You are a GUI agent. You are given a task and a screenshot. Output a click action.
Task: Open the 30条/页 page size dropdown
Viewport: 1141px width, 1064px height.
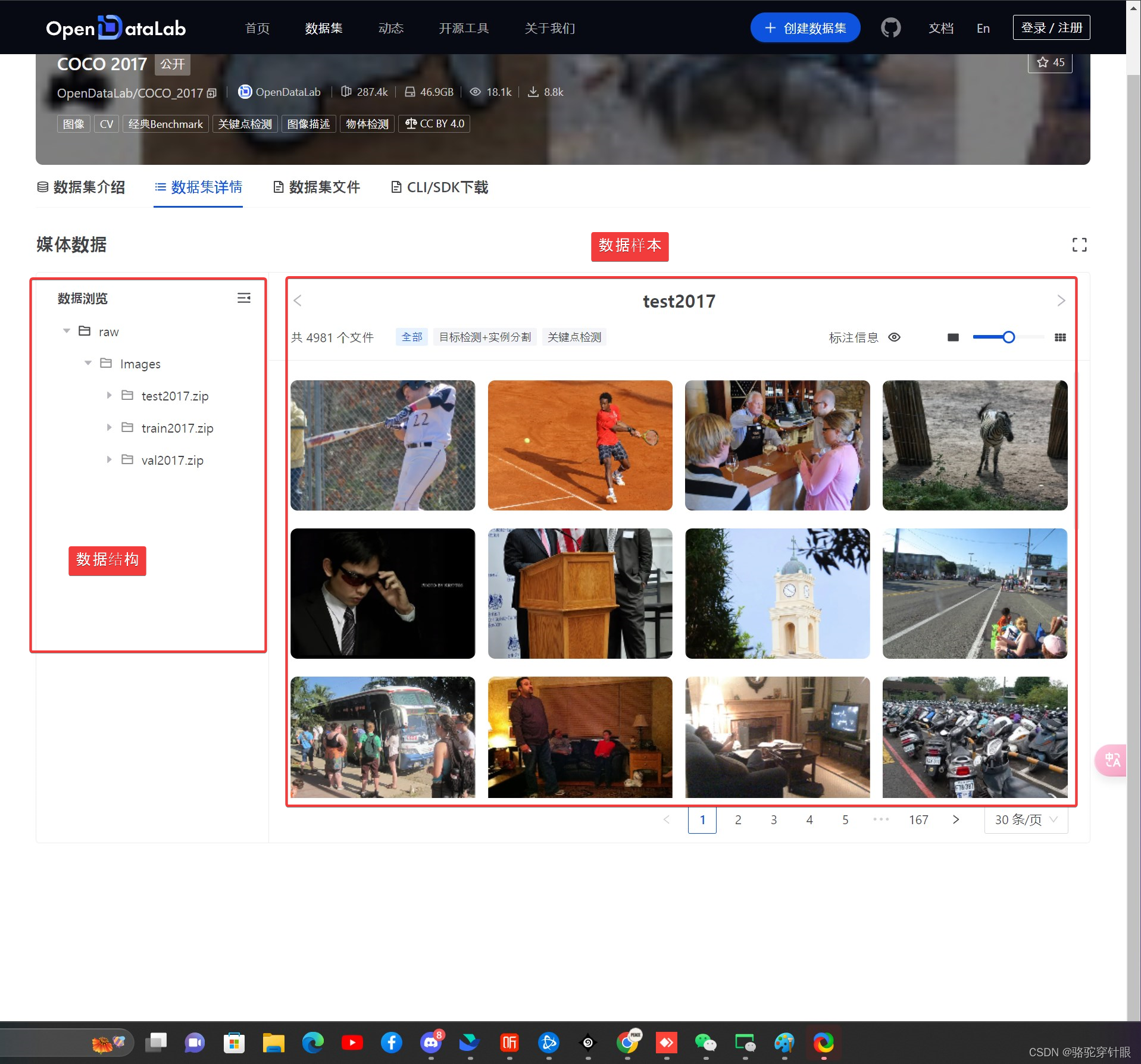(x=1024, y=819)
